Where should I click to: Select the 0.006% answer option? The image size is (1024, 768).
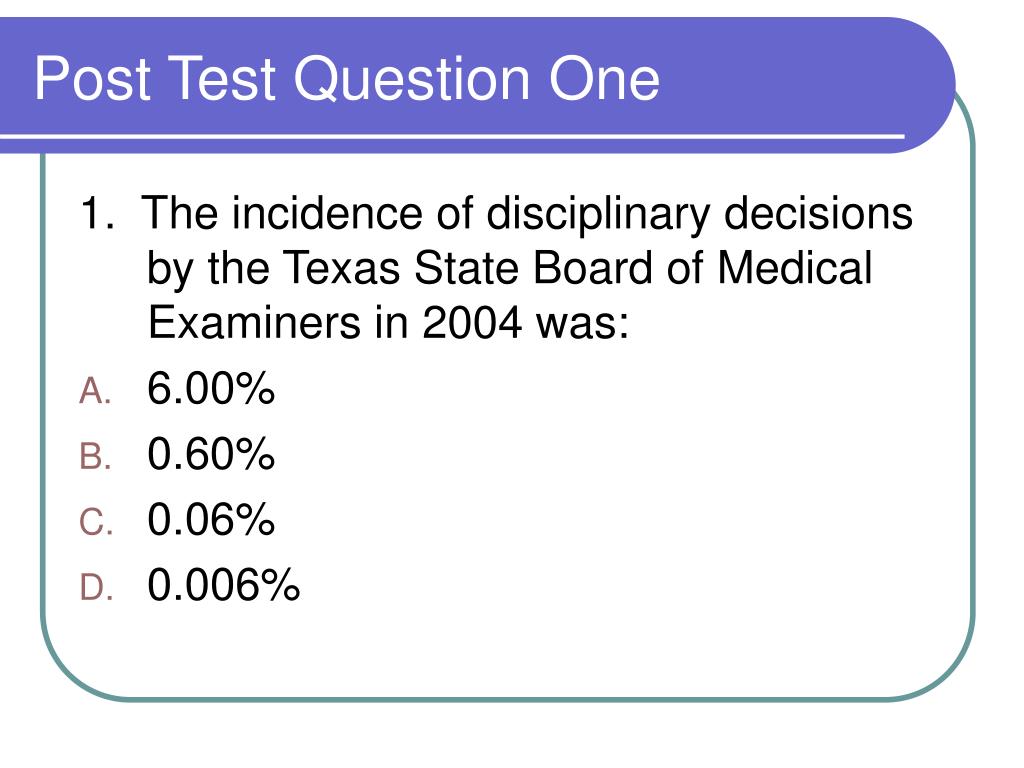coord(223,584)
